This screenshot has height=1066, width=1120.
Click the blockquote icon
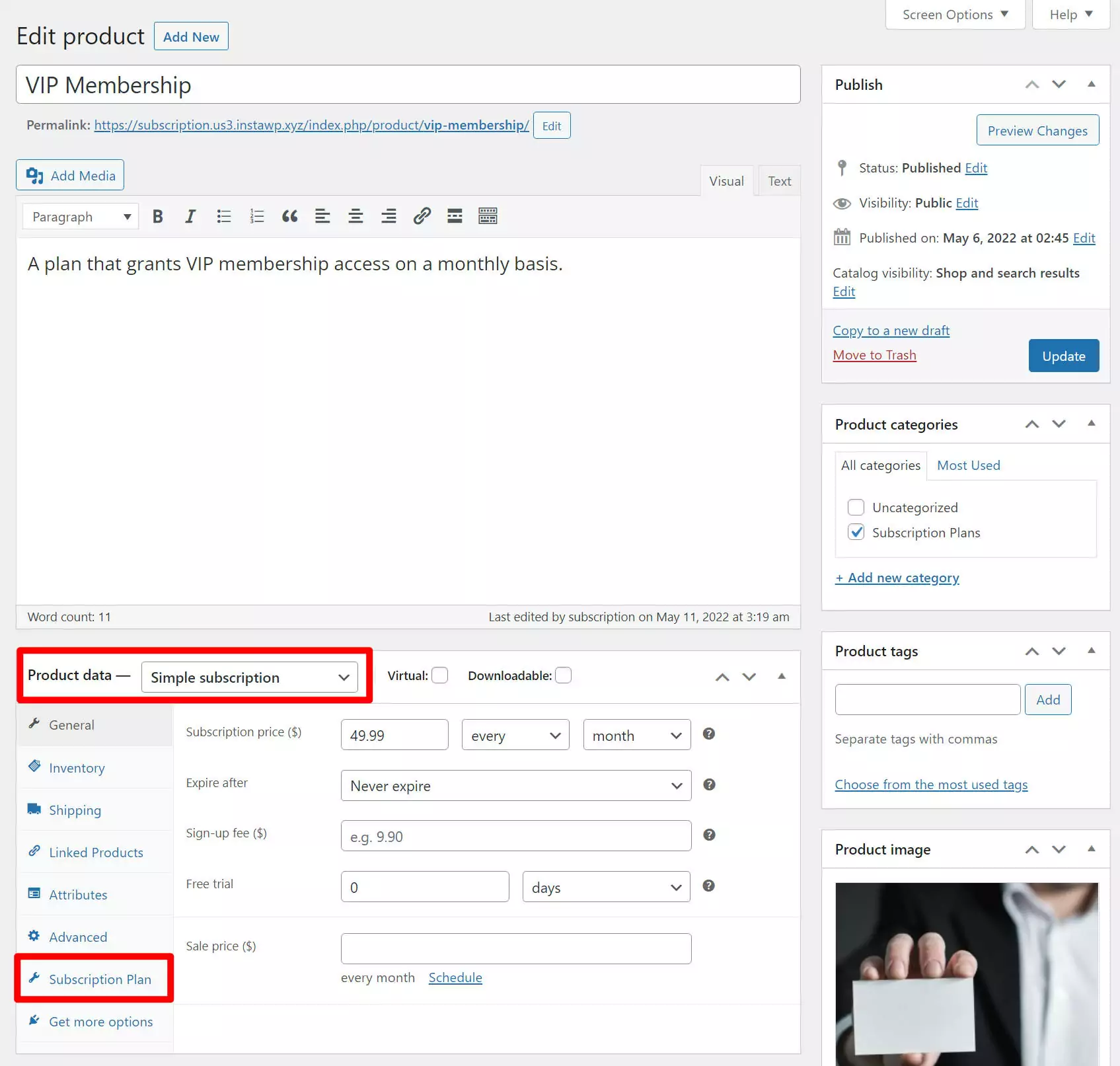(x=289, y=216)
